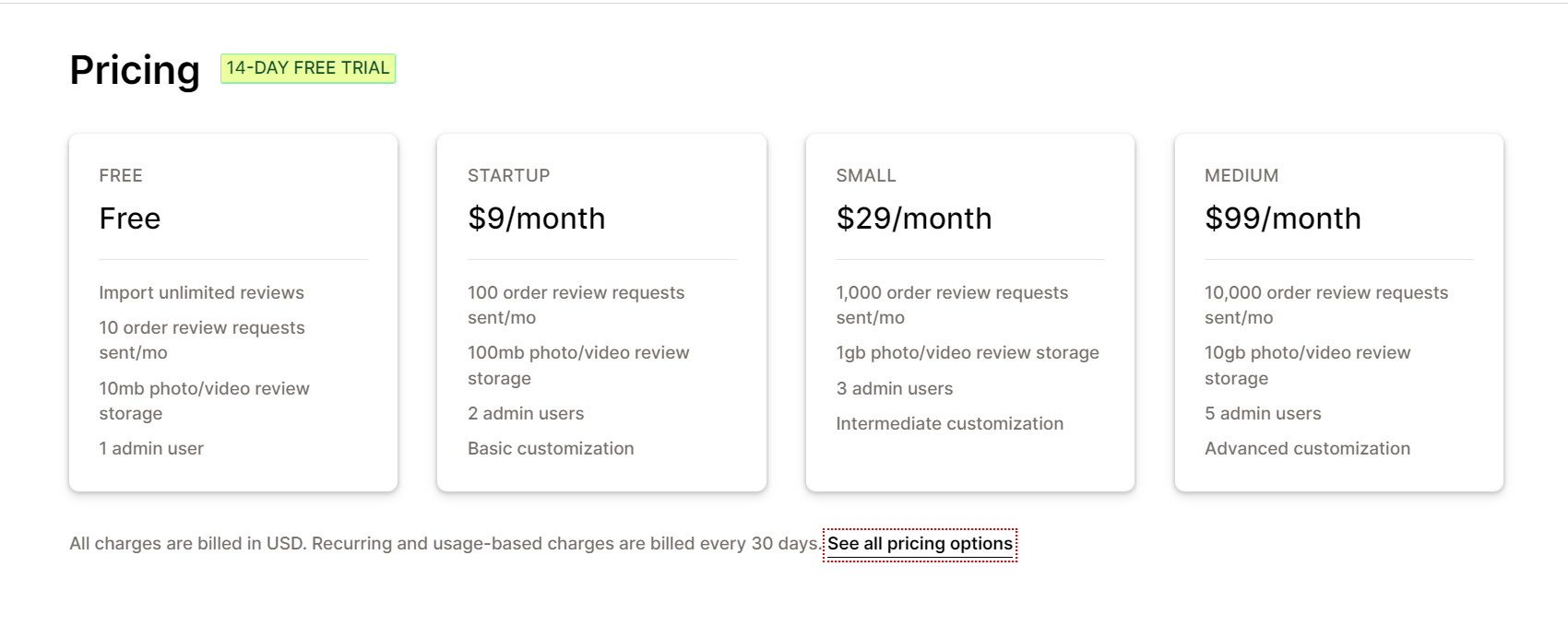Screen dimensions: 1568x626
Task: Click the billed in USD disclaimer text
Action: tap(445, 544)
